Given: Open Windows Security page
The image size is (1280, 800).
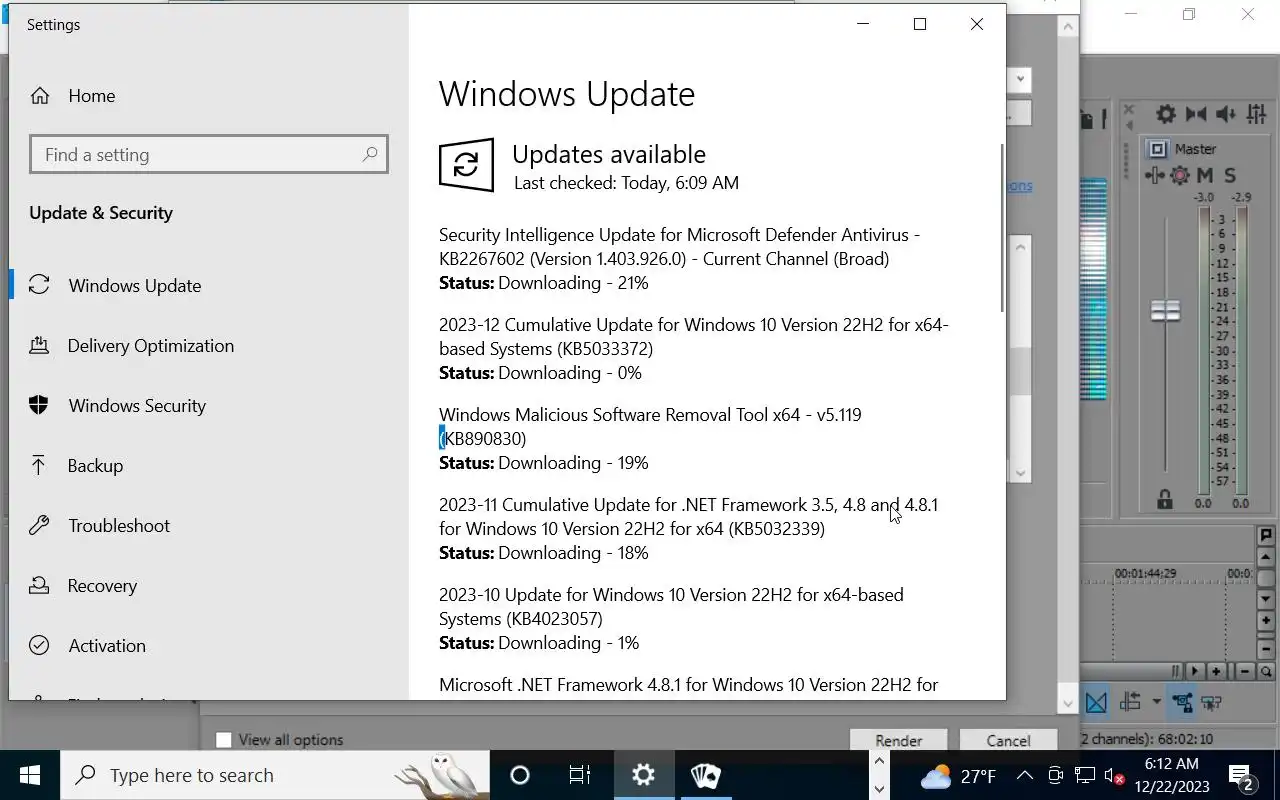Looking at the screenshot, I should click(137, 406).
